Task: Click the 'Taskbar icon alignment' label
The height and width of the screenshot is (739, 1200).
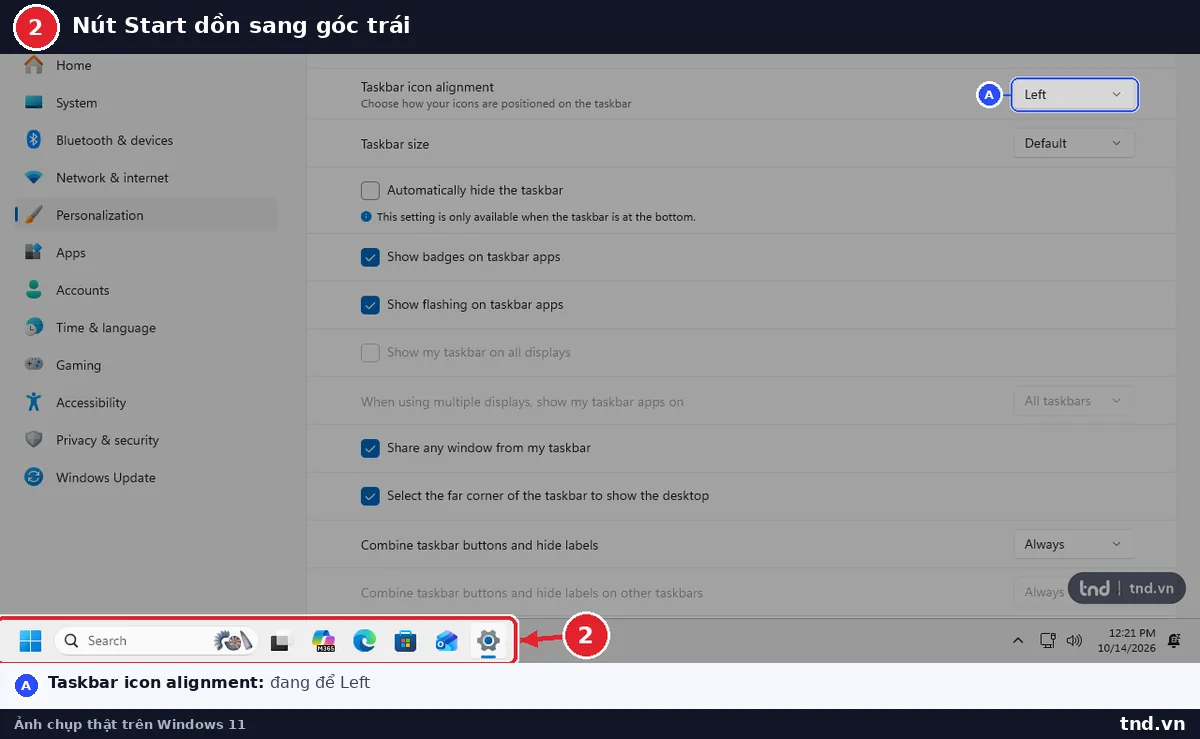Action: tap(427, 87)
